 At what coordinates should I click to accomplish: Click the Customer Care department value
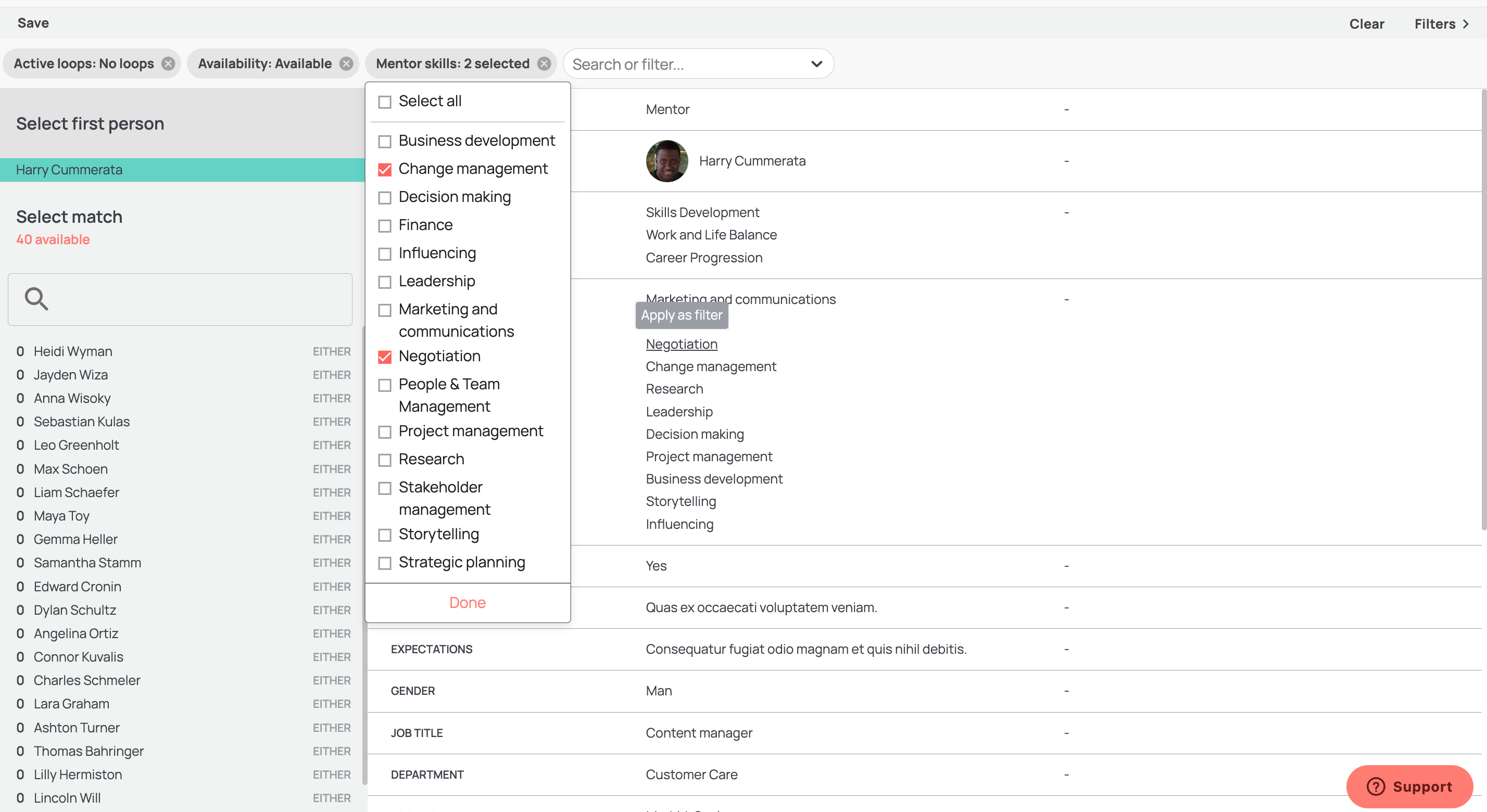click(691, 775)
